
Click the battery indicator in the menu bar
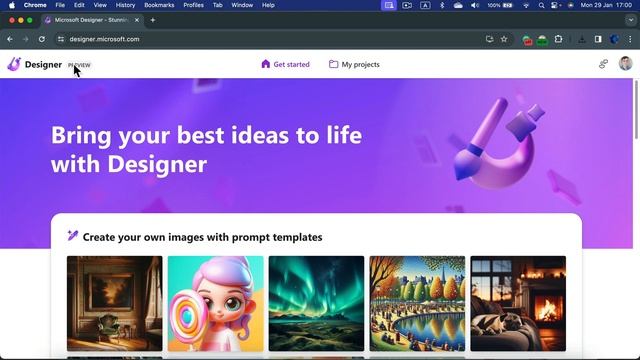500,5
